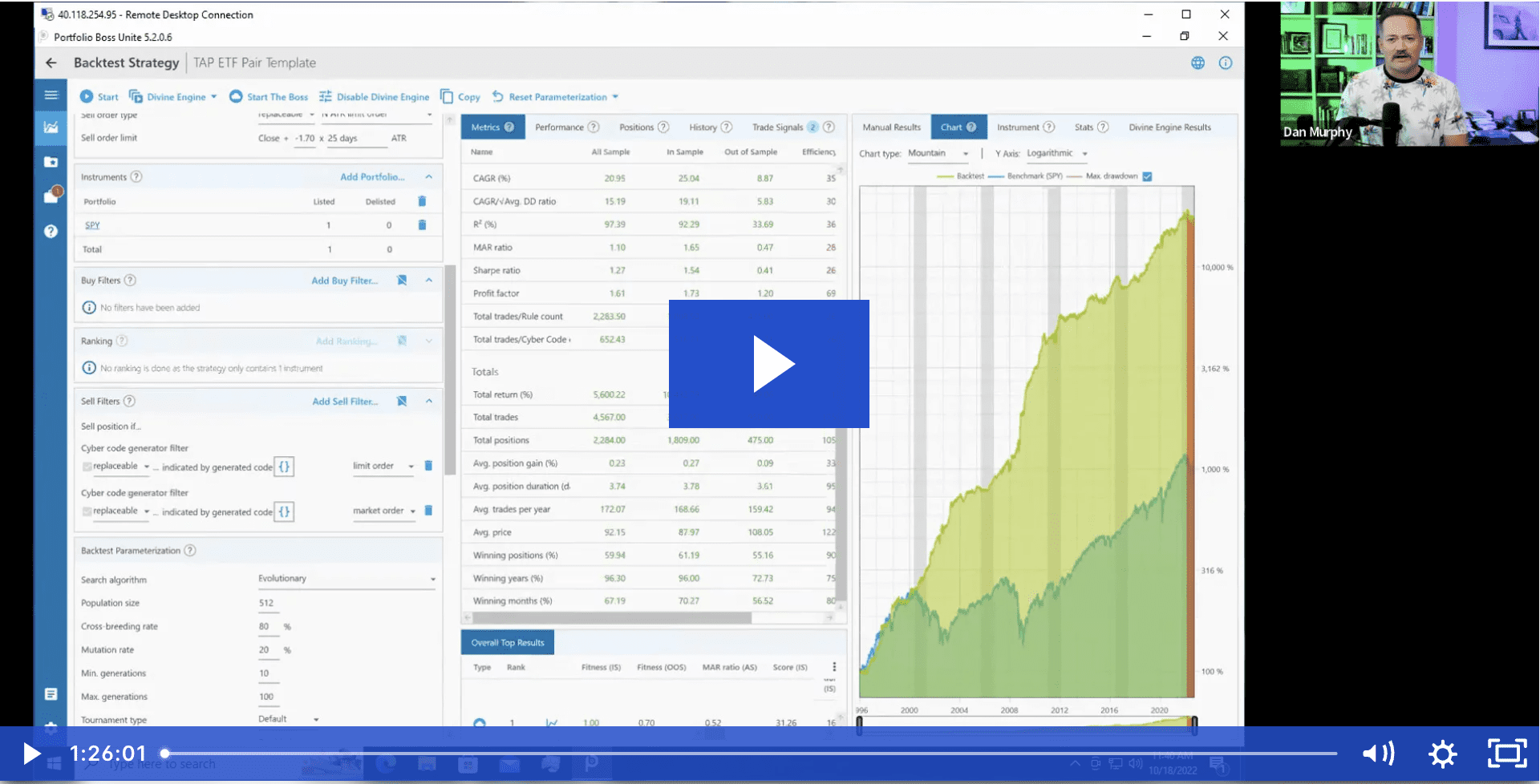Delete the limit order sell filter

click(428, 466)
